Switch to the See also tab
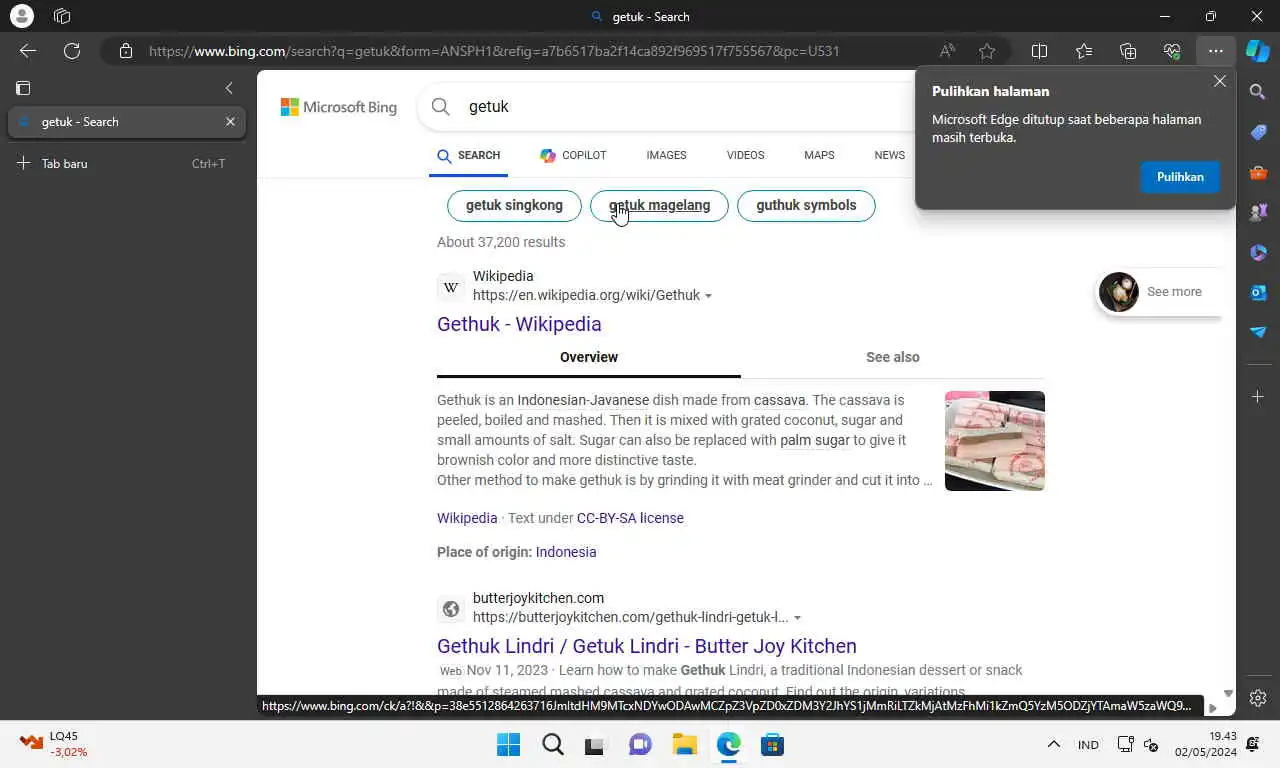1280x768 pixels. click(x=893, y=357)
